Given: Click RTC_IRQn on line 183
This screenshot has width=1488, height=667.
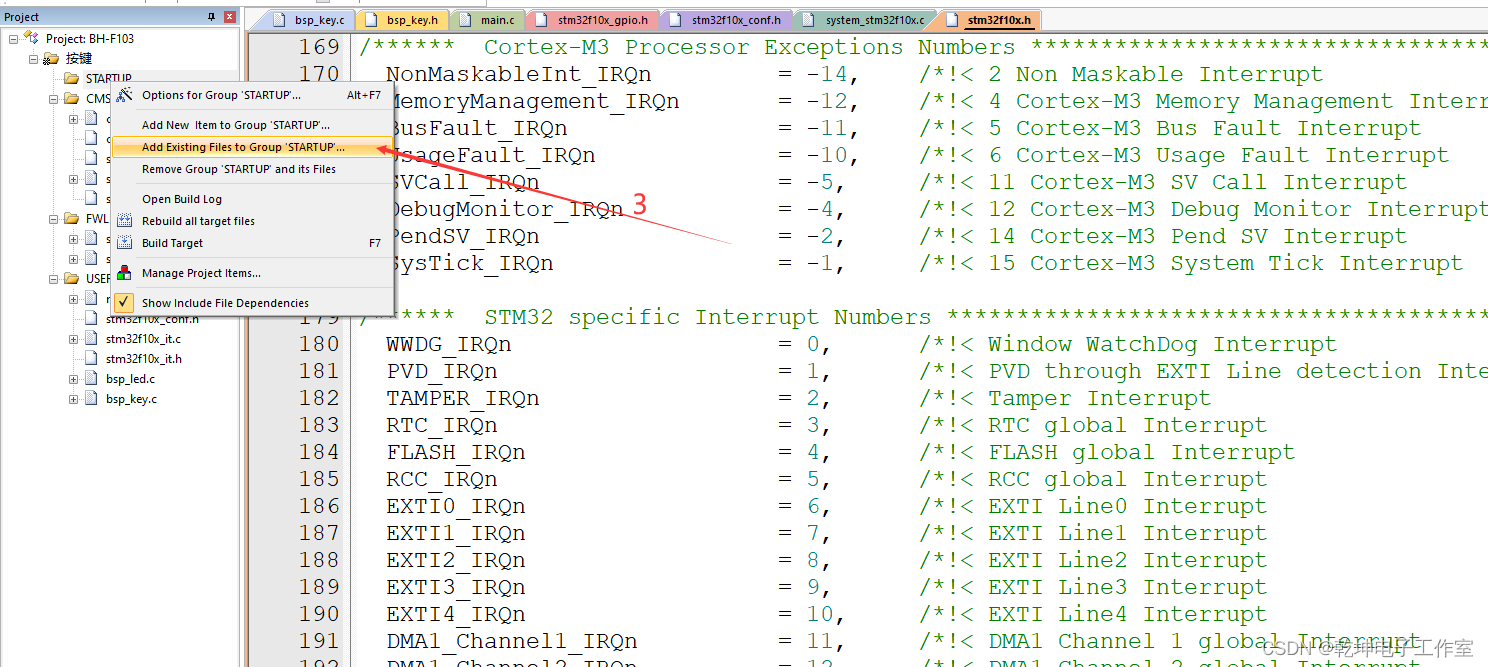Looking at the screenshot, I should click(442, 425).
